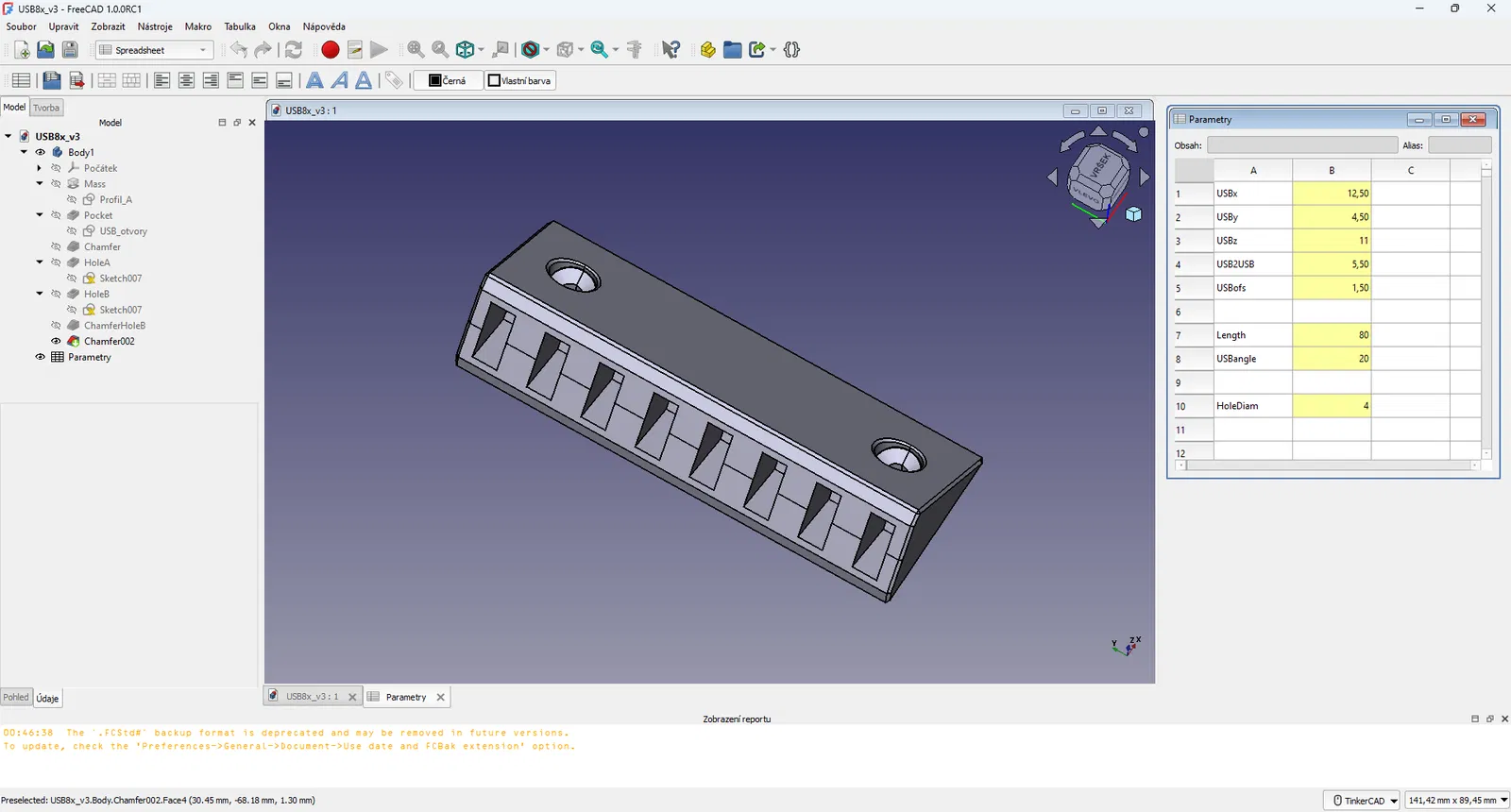Expand the Počátek tree node

(40, 168)
